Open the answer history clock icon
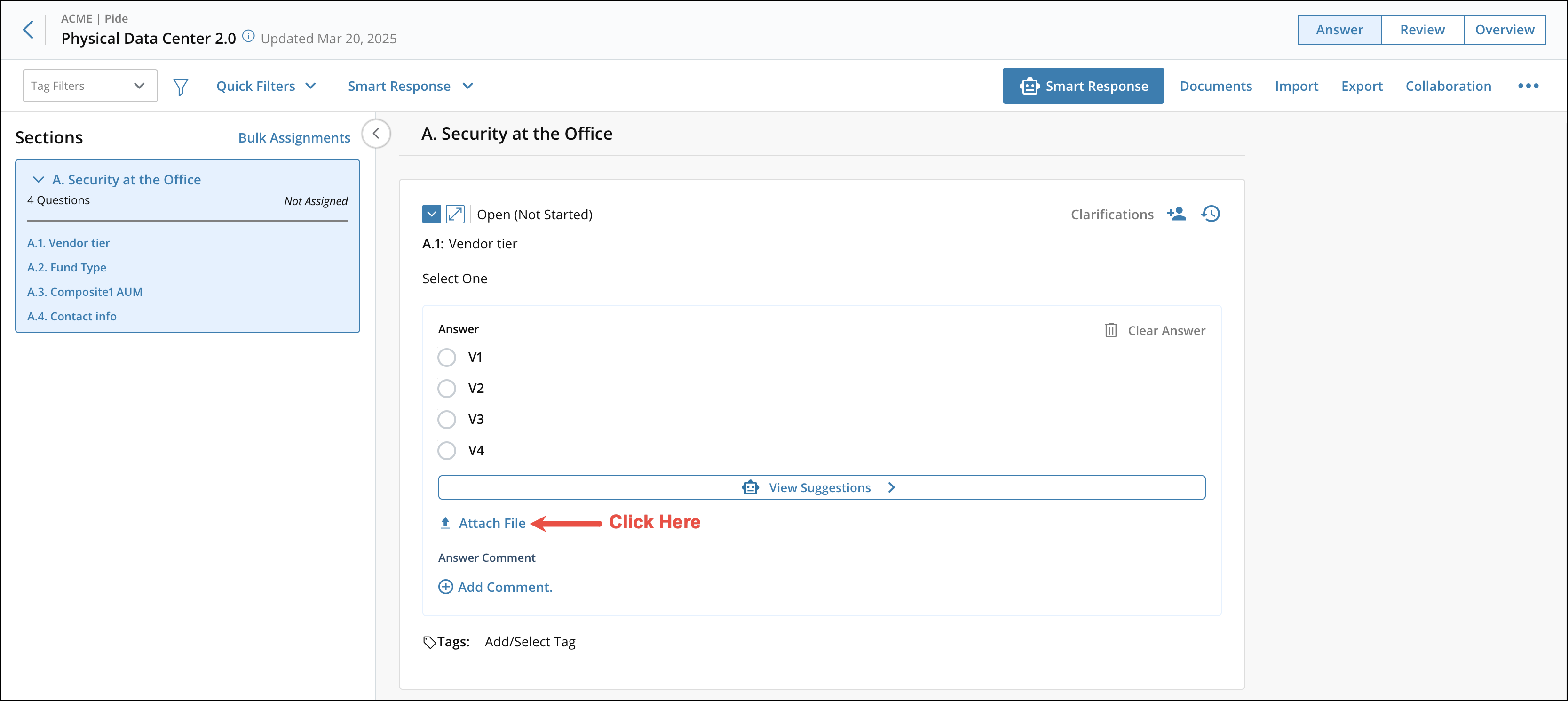1568x701 pixels. [1210, 214]
